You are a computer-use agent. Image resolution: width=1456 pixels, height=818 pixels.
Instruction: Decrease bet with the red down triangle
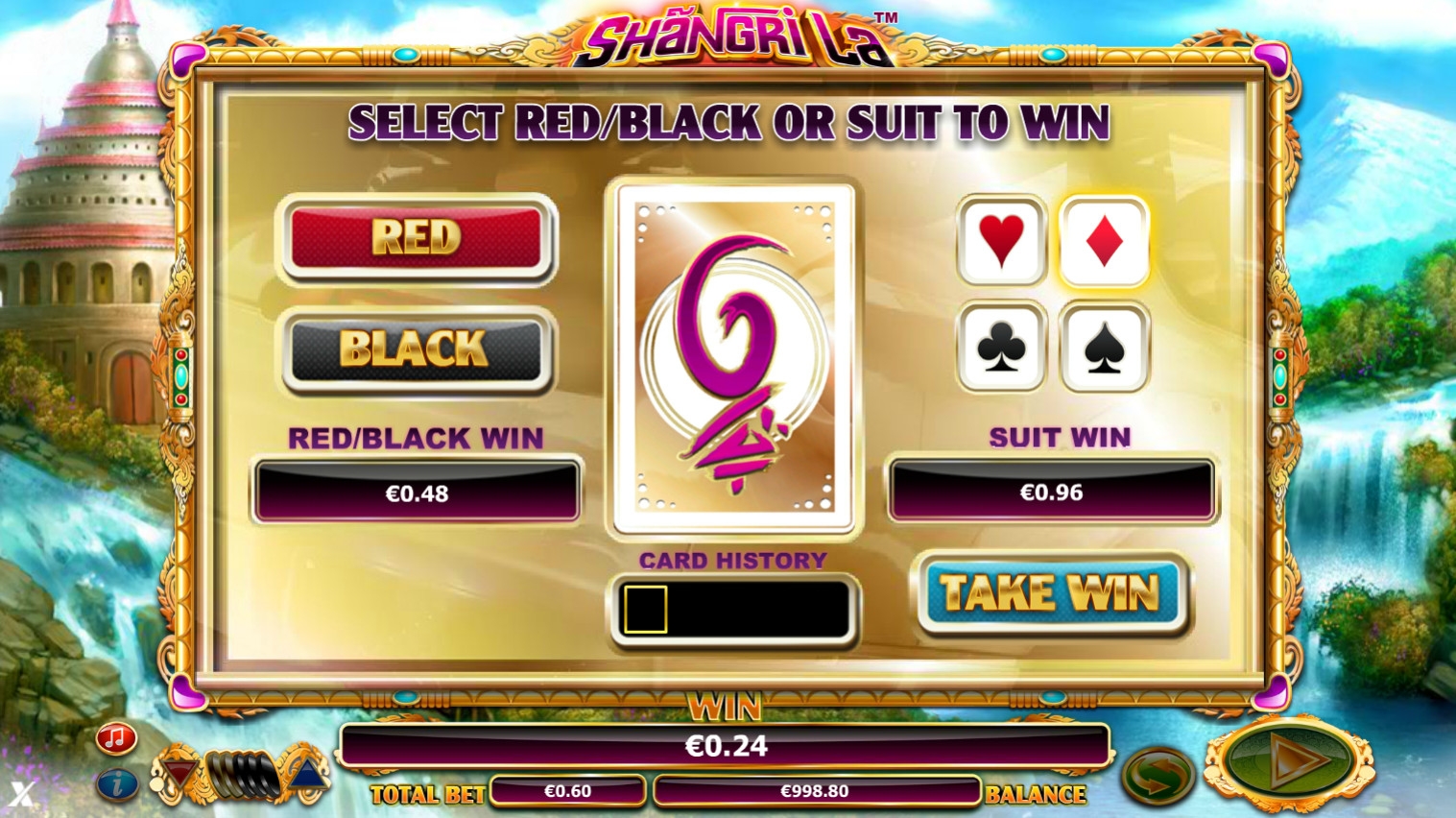coord(179,772)
